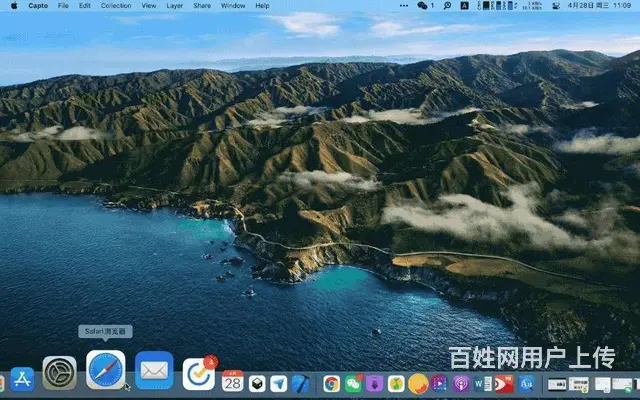Open the View menu
The image size is (640, 400).
pyautogui.click(x=150, y=6)
